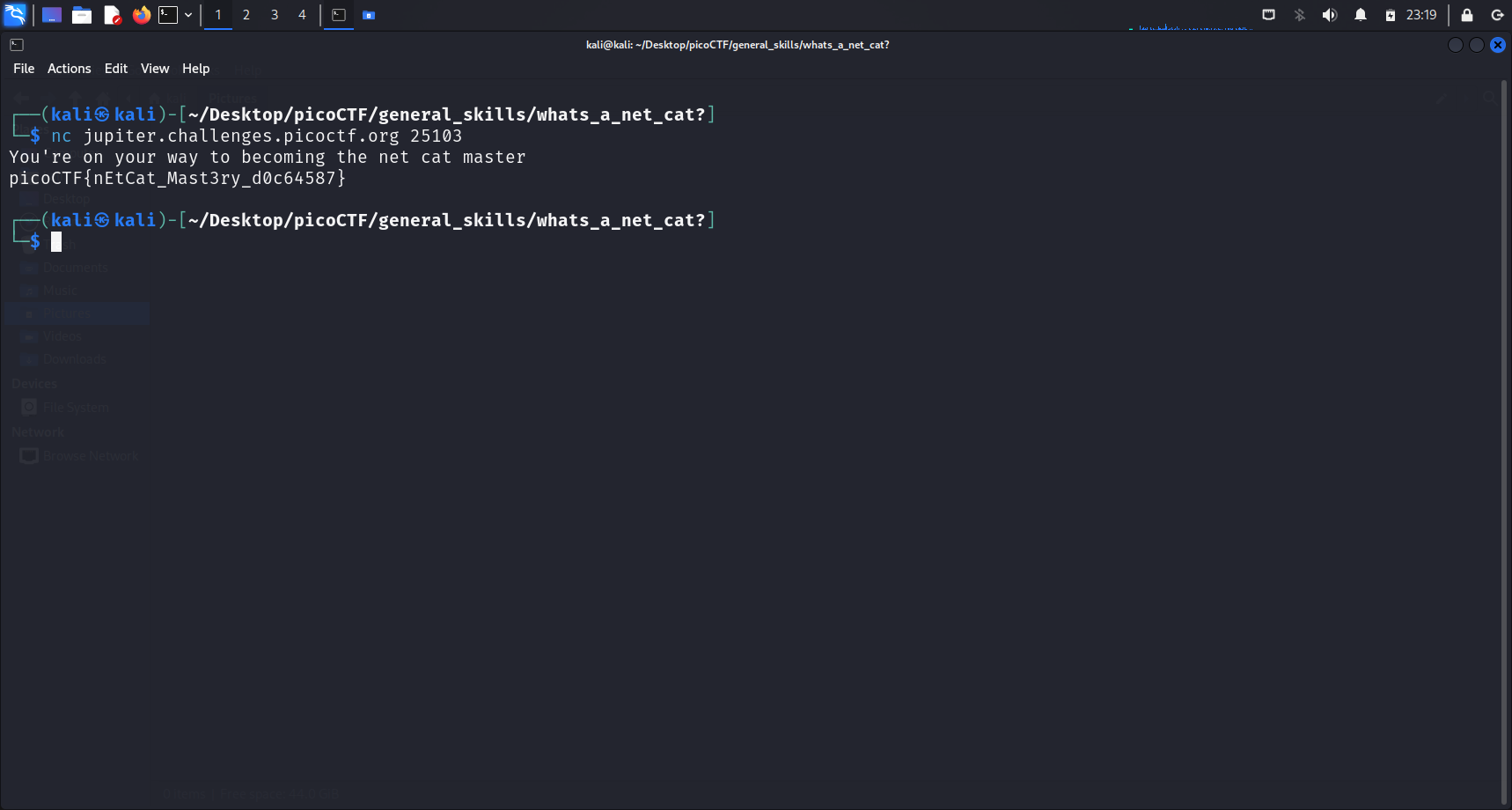Open the wired network connection icon

(1268, 15)
